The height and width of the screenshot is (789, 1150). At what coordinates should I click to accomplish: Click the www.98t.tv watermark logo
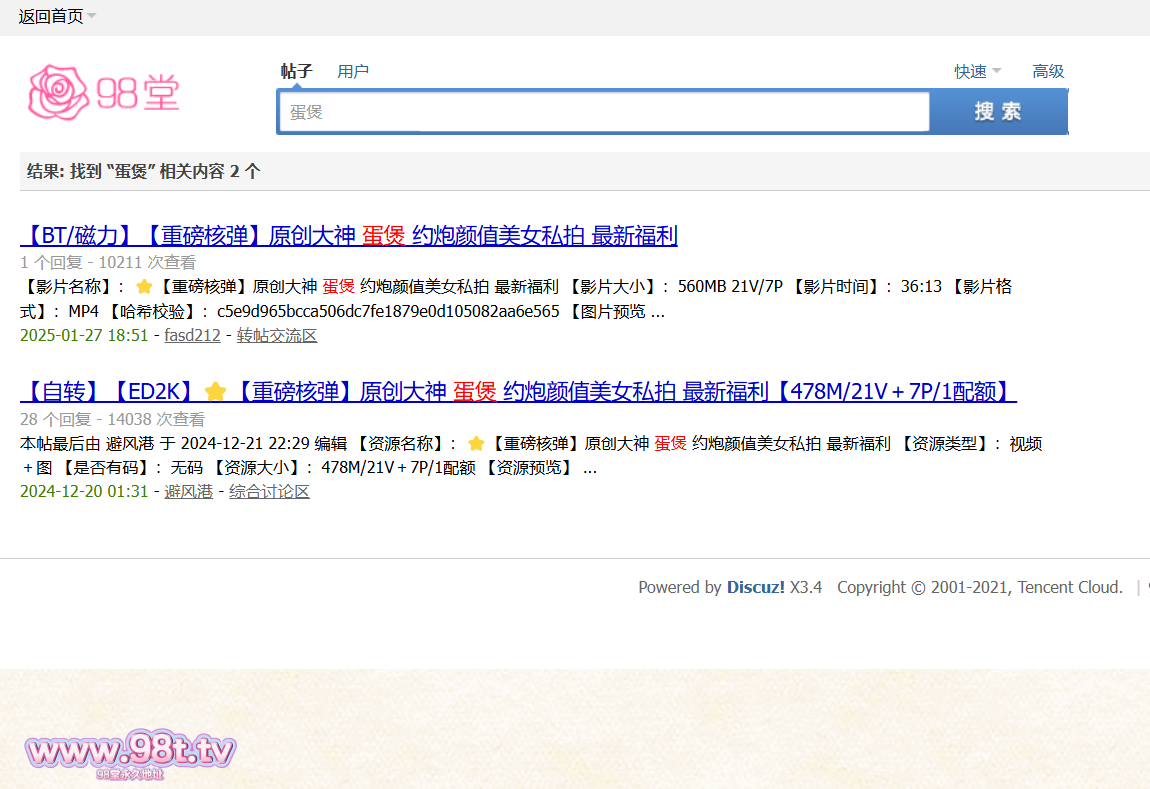pos(130,752)
